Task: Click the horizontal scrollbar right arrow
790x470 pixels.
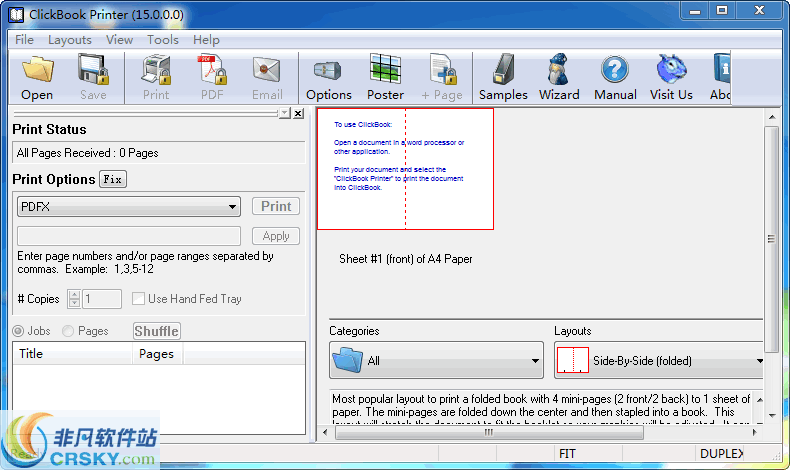Action: (754, 432)
